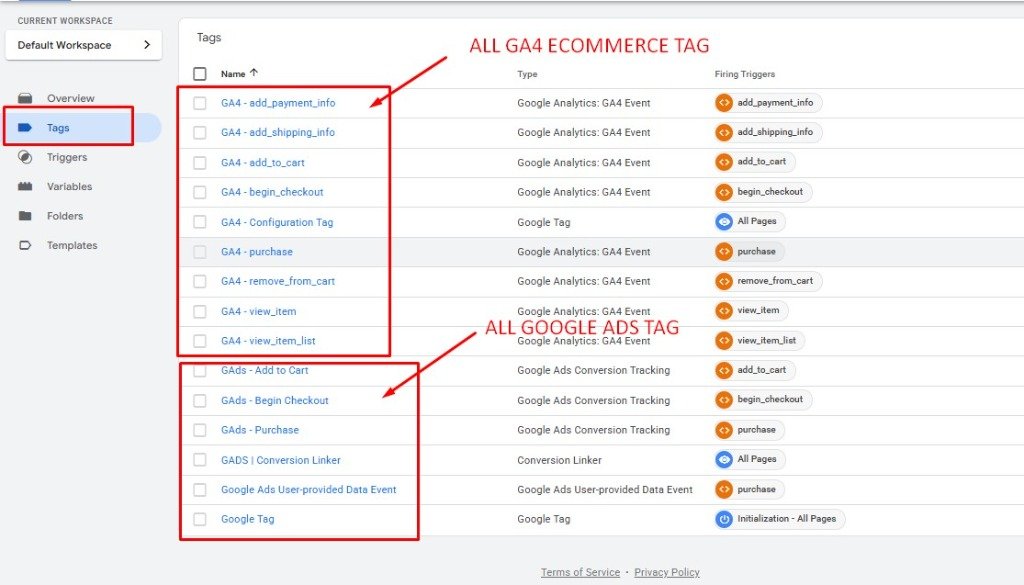The image size is (1024, 585).
Task: Tick checkbox for GA4 - add_payment_info
Action: 200,103
